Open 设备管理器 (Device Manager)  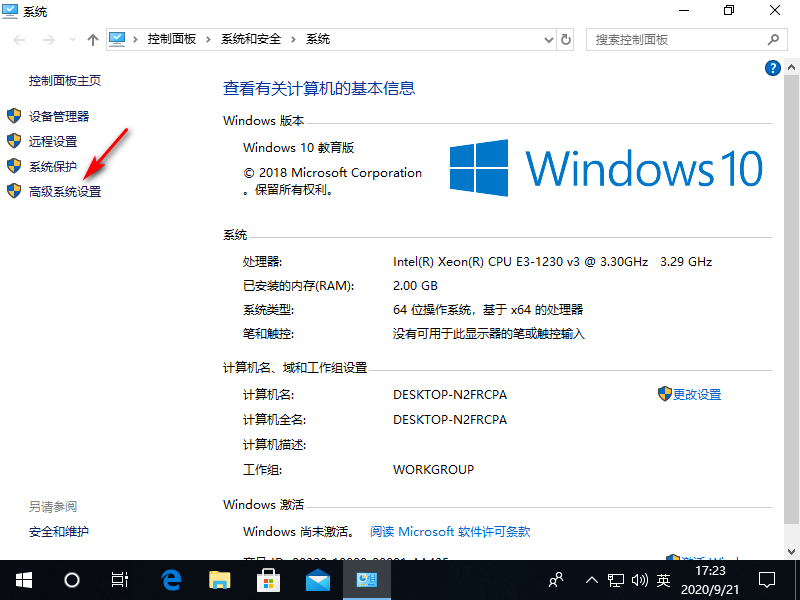[59, 117]
